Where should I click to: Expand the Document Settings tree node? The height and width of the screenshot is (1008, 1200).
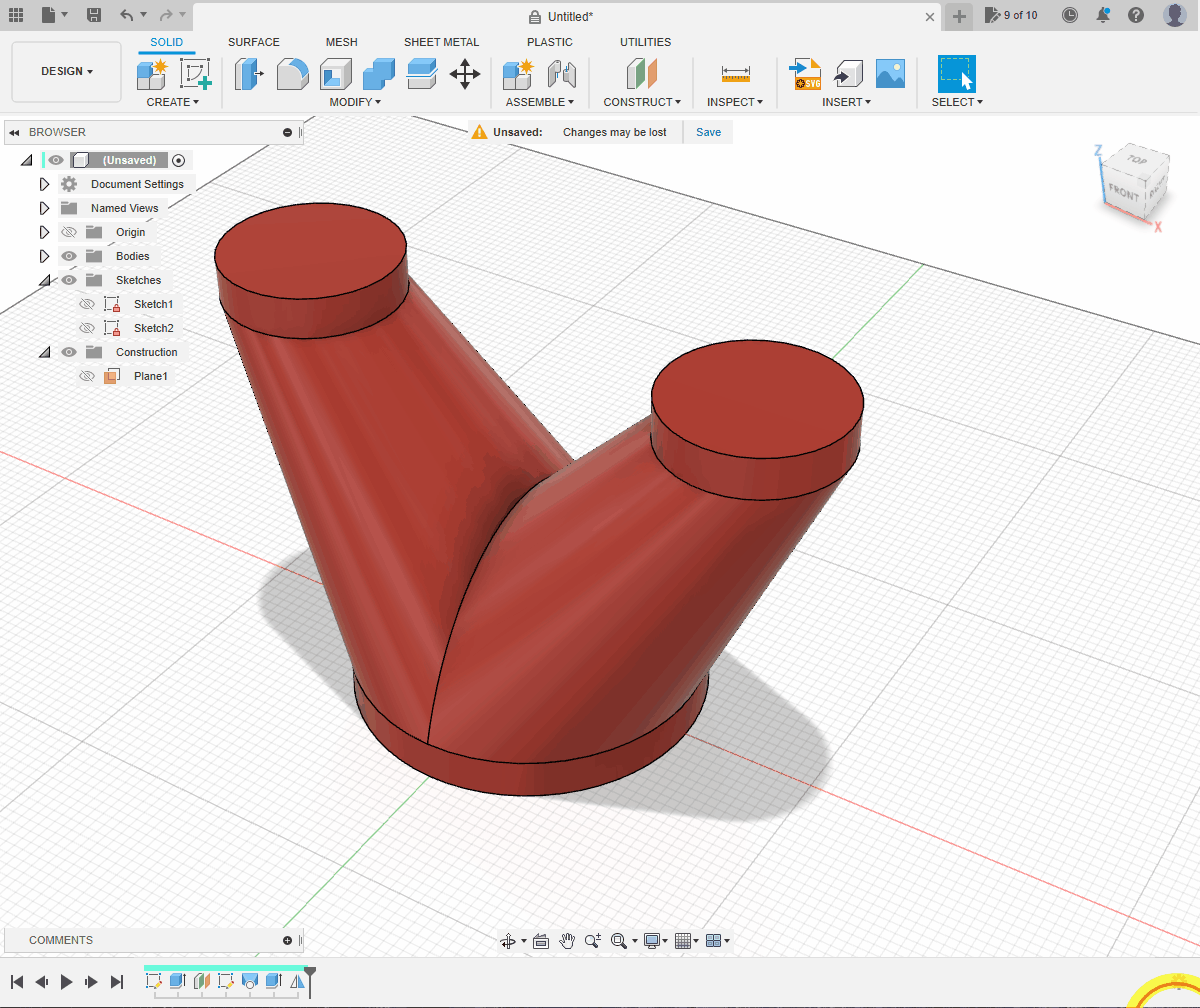pyautogui.click(x=44, y=184)
